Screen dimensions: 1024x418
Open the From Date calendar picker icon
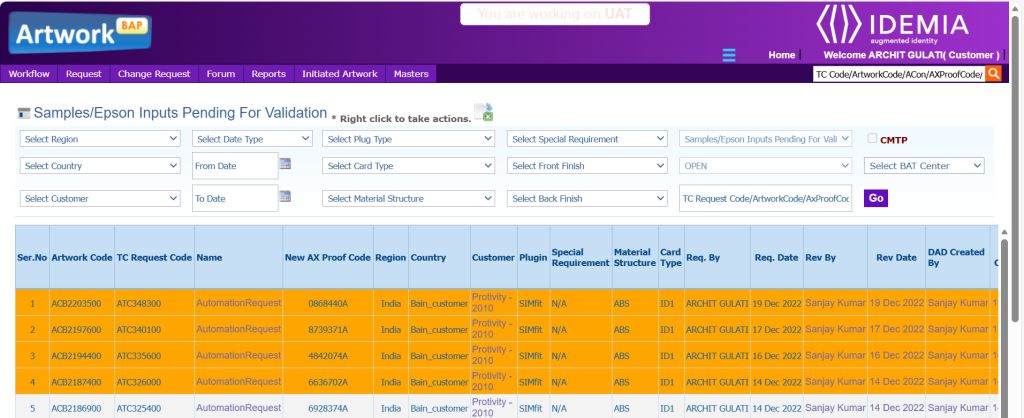[x=285, y=164]
